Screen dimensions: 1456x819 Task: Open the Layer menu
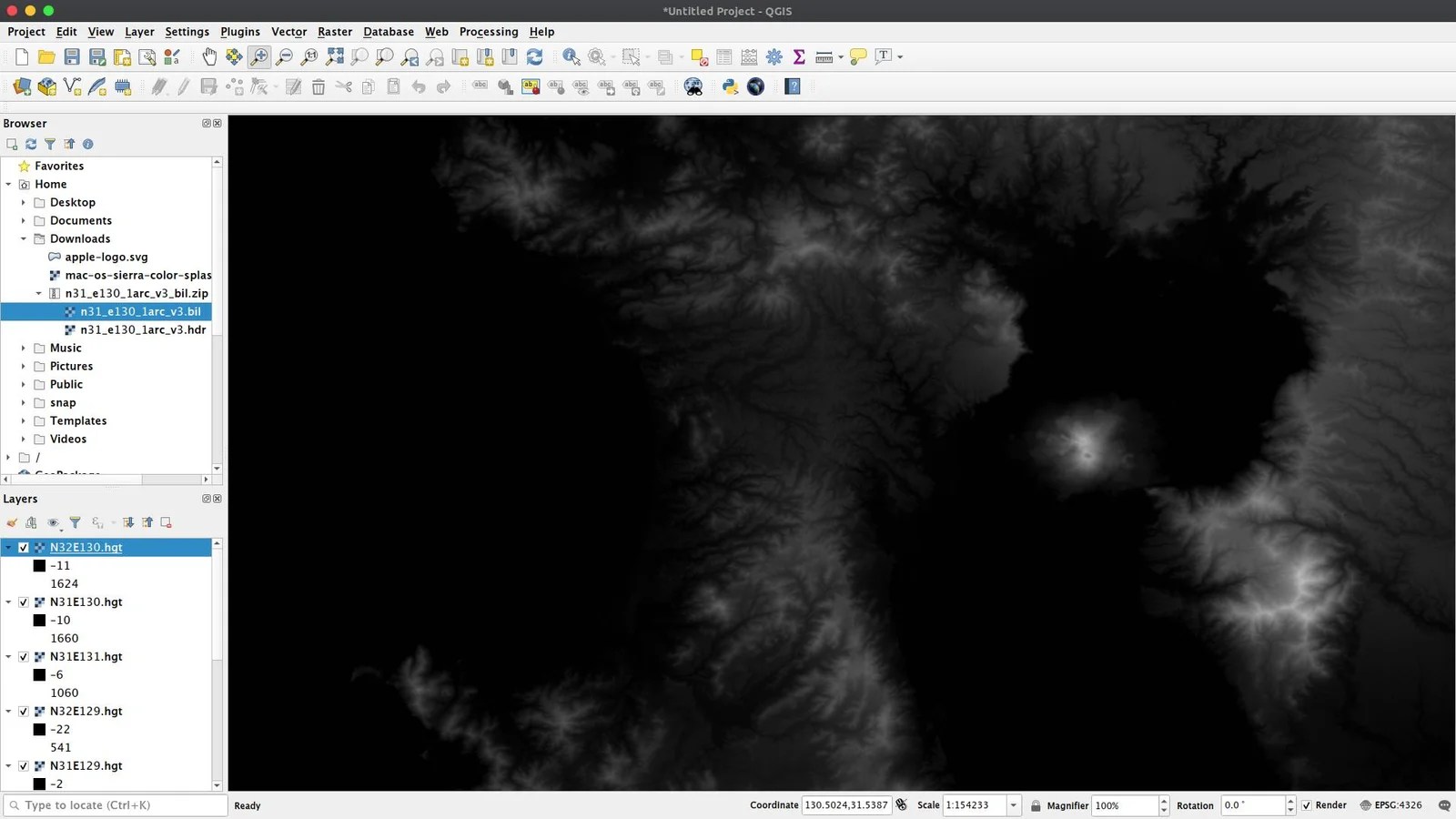point(139,32)
